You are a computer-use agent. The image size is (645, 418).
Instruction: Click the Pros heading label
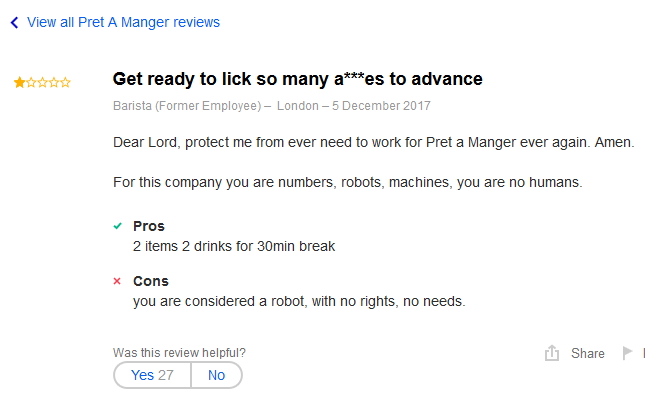click(149, 226)
